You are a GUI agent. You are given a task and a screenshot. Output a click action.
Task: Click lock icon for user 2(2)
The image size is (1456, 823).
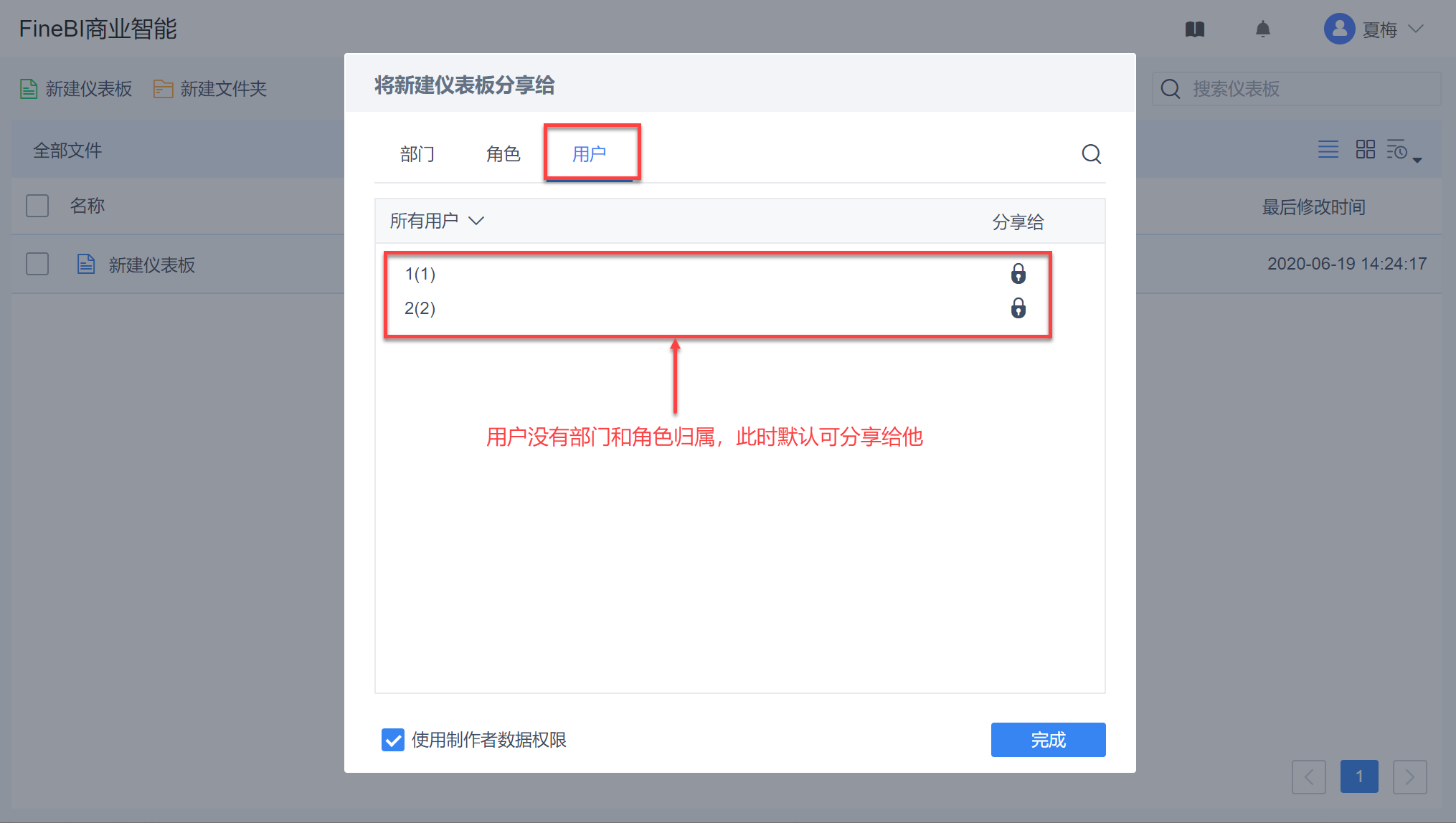[1018, 308]
